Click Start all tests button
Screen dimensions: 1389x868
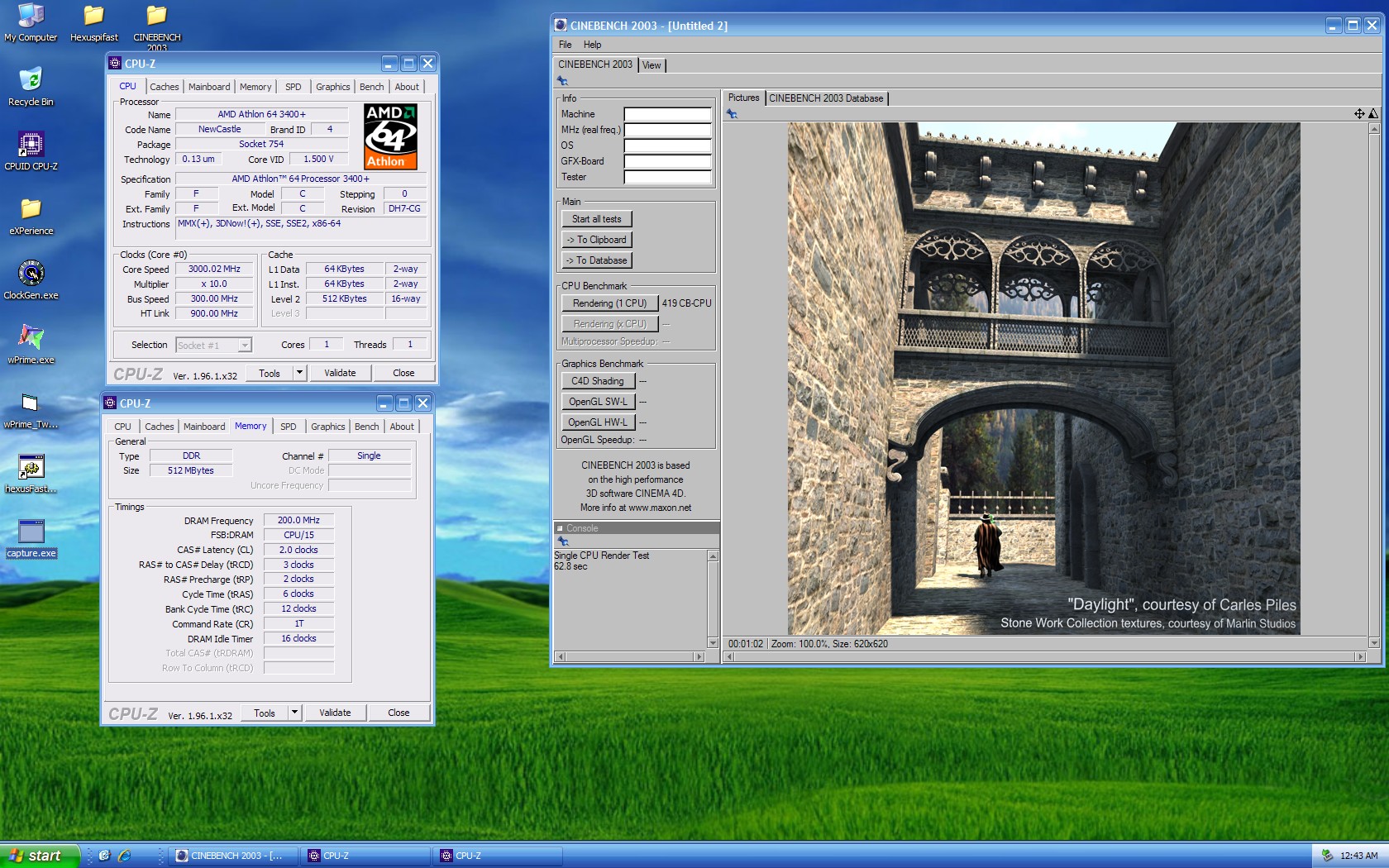click(596, 219)
